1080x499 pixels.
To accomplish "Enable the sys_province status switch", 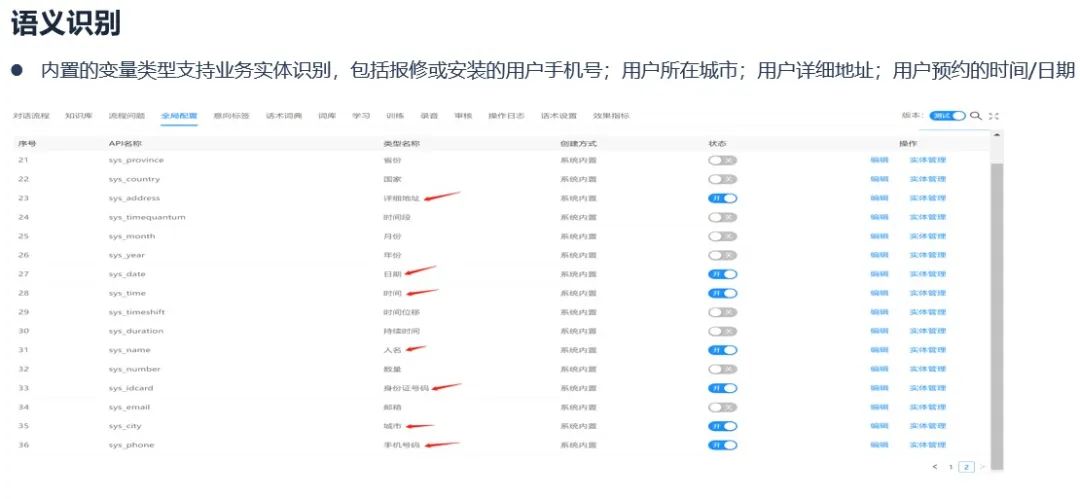I will pos(723,160).
